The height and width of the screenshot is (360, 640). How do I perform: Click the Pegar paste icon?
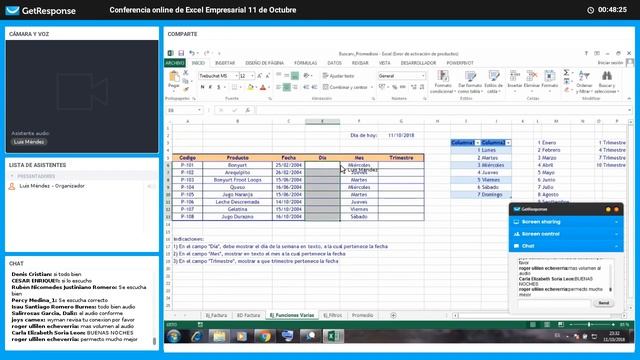coord(174,77)
